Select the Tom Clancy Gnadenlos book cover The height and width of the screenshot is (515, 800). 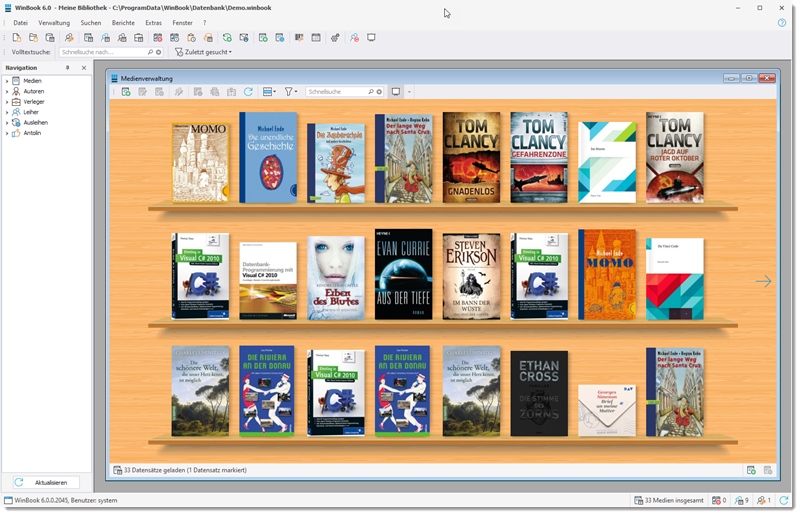(x=471, y=157)
